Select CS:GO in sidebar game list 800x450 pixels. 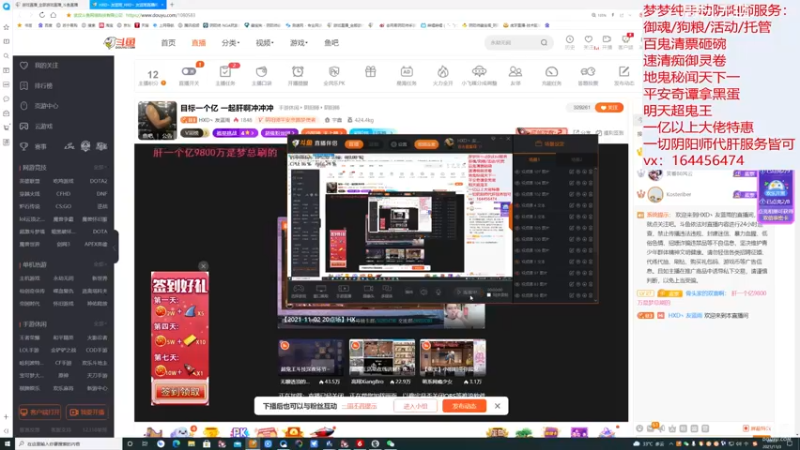tap(63, 207)
